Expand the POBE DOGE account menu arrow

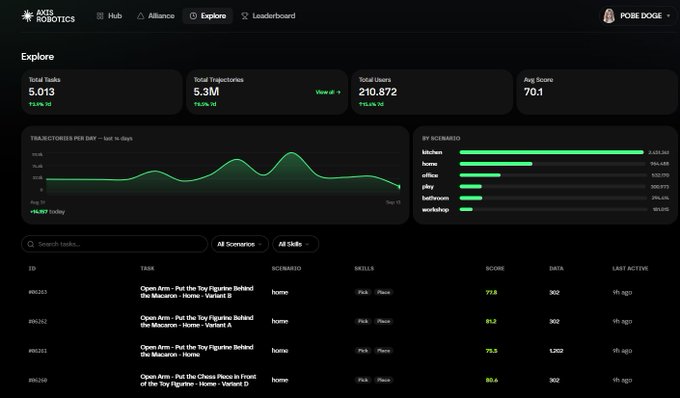pos(668,16)
